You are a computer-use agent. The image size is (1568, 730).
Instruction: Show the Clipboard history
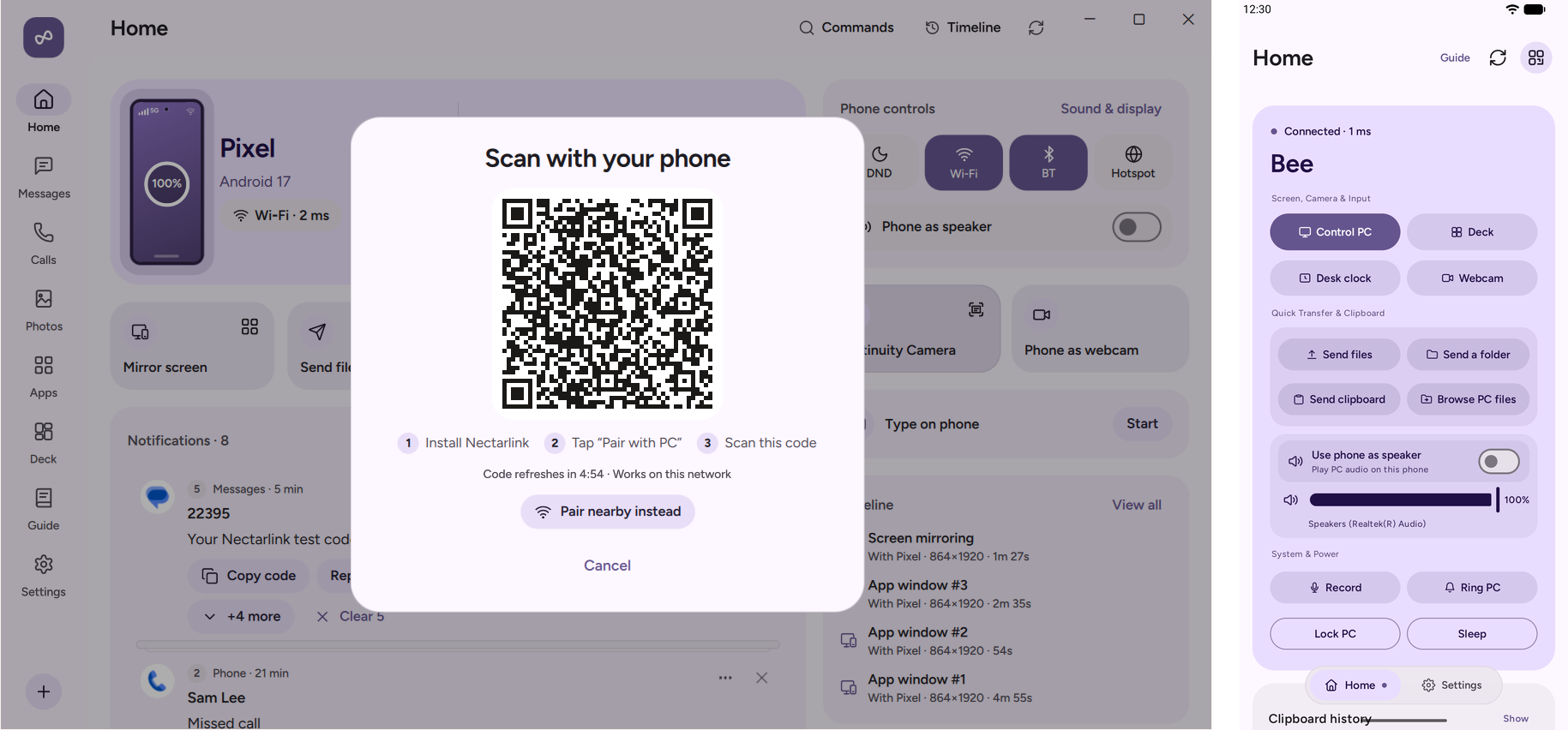(1516, 719)
